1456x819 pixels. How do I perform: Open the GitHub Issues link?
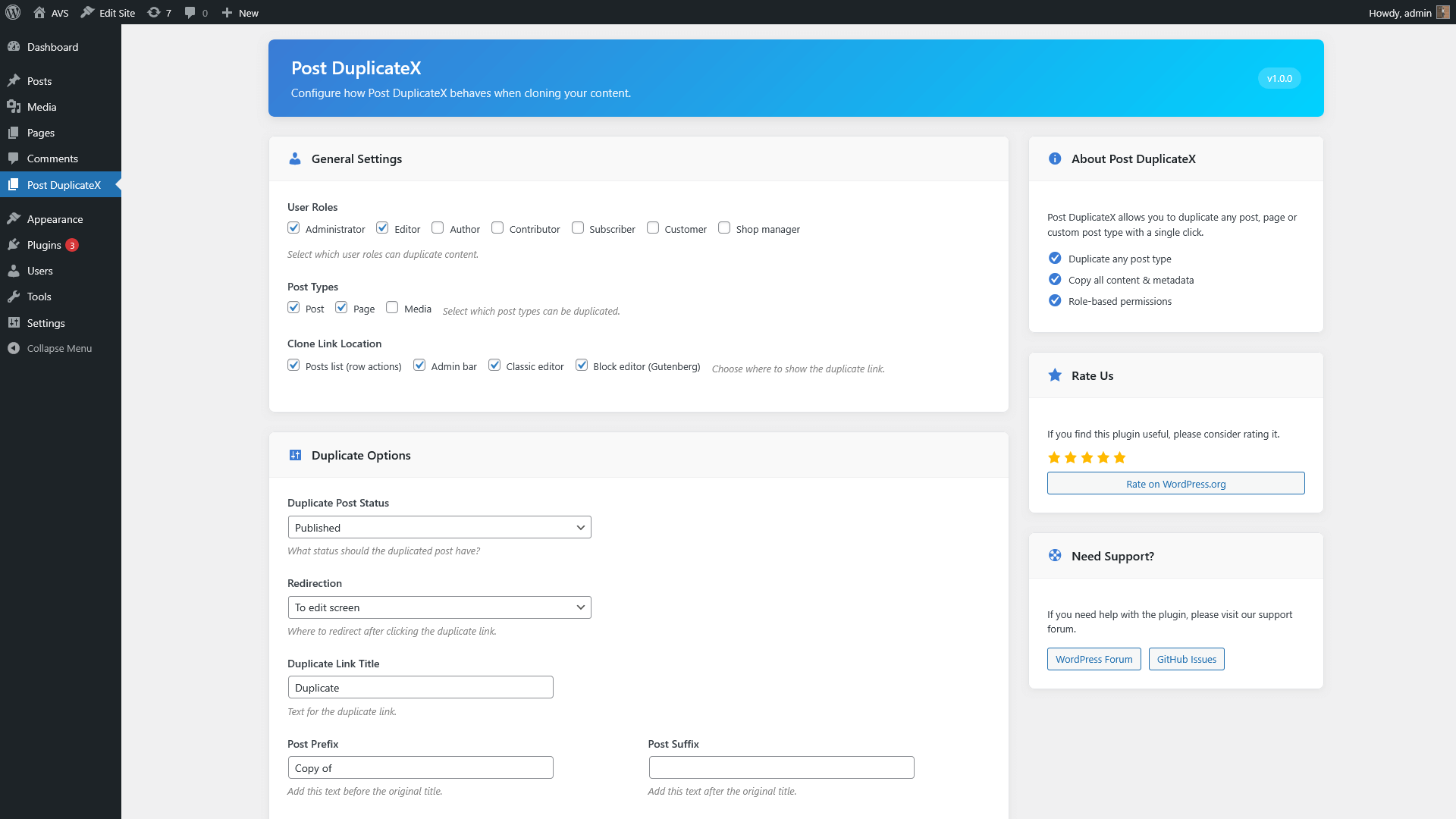click(x=1187, y=659)
